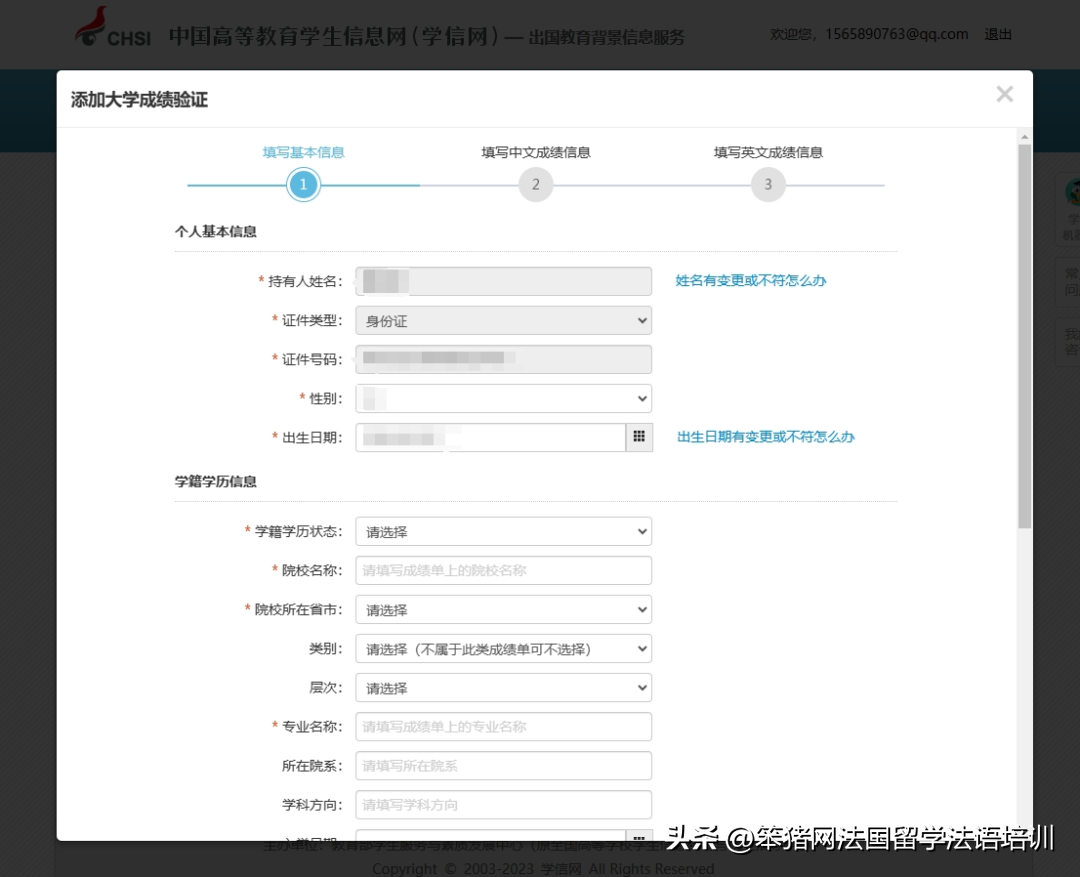
Task: Close the 添加大学成绩验证 dialog
Action: [1004, 94]
